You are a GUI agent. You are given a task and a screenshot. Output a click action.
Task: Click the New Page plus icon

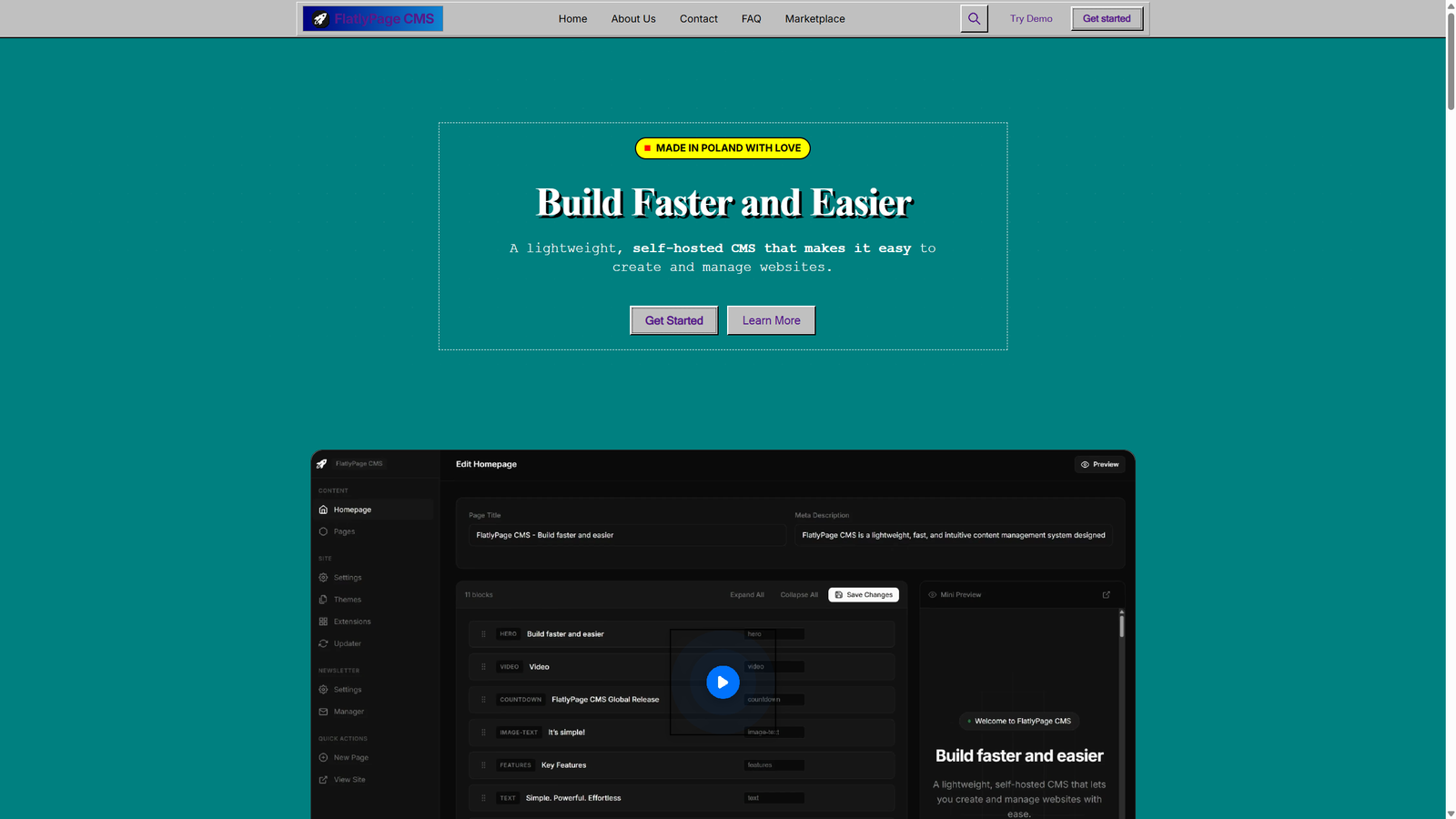pyautogui.click(x=323, y=757)
